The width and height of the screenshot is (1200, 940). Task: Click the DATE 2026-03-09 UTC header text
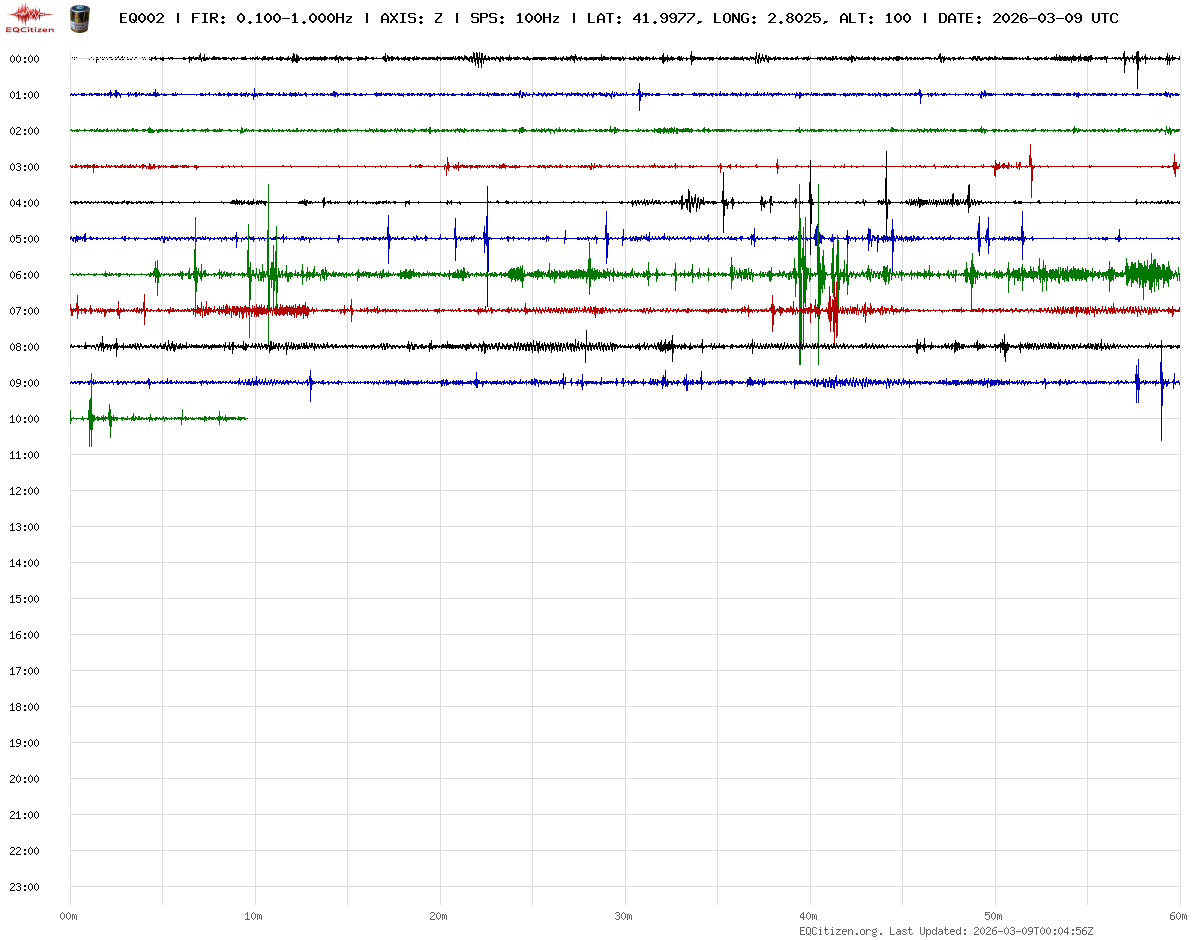click(x=1028, y=18)
